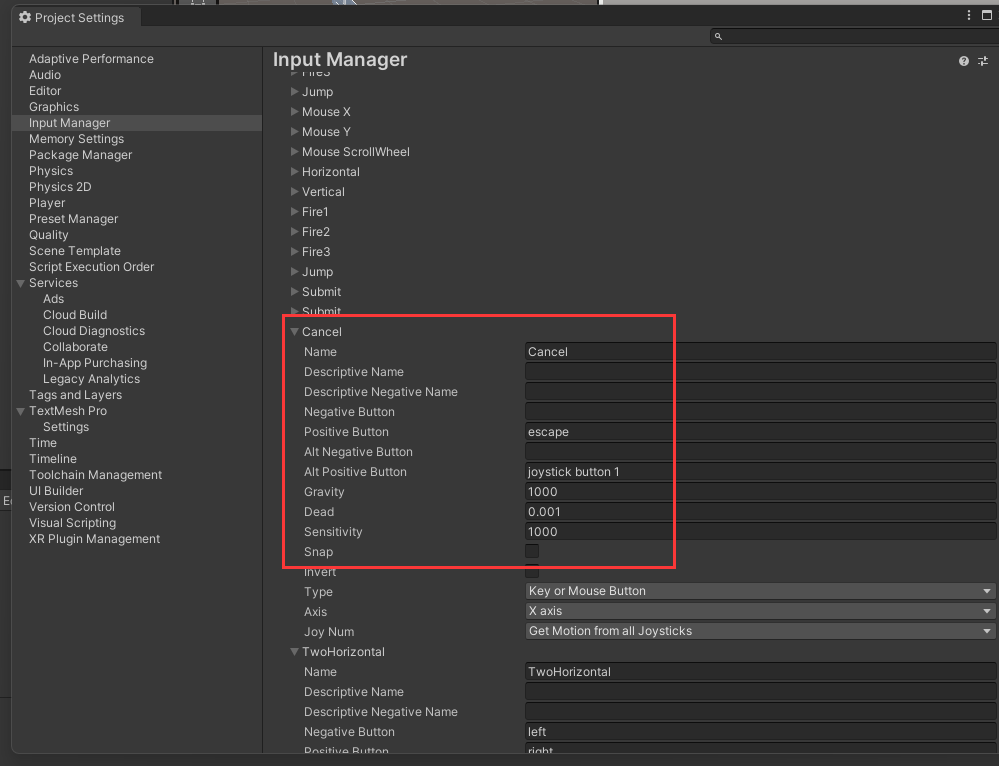The width and height of the screenshot is (999, 766).
Task: Open the Joy Num dropdown
Action: 760,631
